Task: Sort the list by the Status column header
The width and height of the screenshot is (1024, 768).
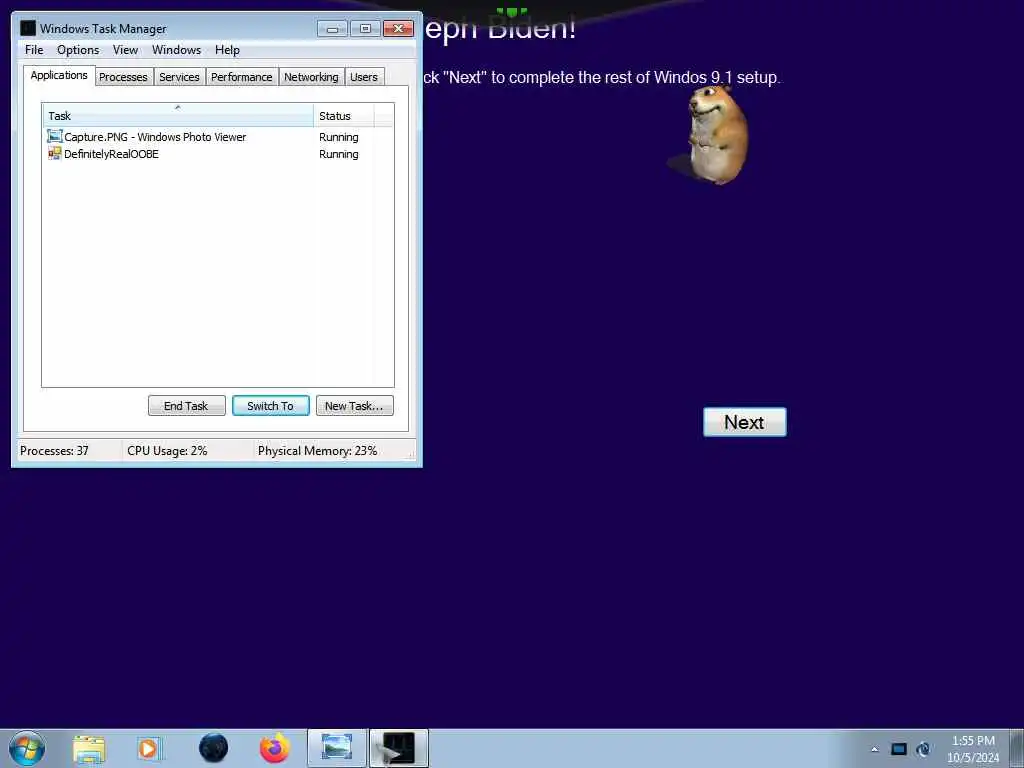Action: coord(344,116)
